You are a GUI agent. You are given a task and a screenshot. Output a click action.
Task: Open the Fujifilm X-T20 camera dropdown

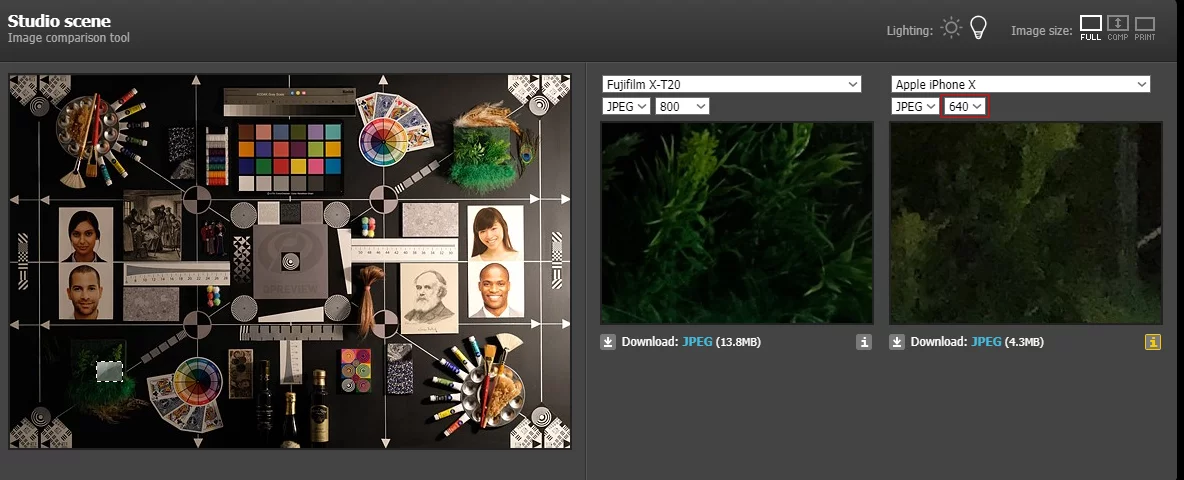point(732,84)
